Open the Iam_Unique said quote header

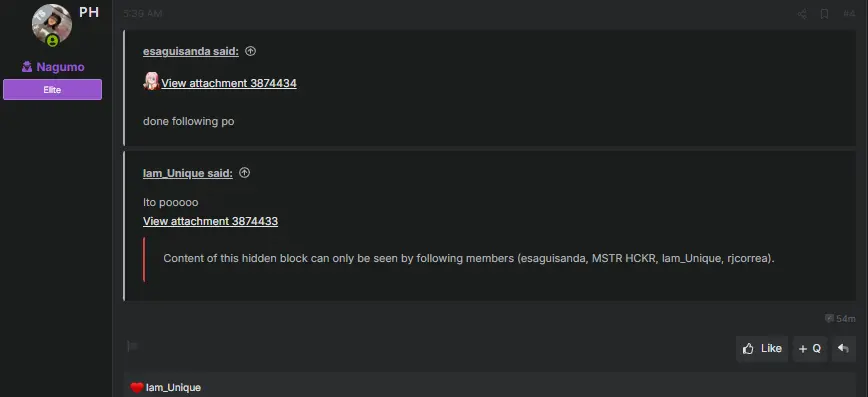point(188,173)
